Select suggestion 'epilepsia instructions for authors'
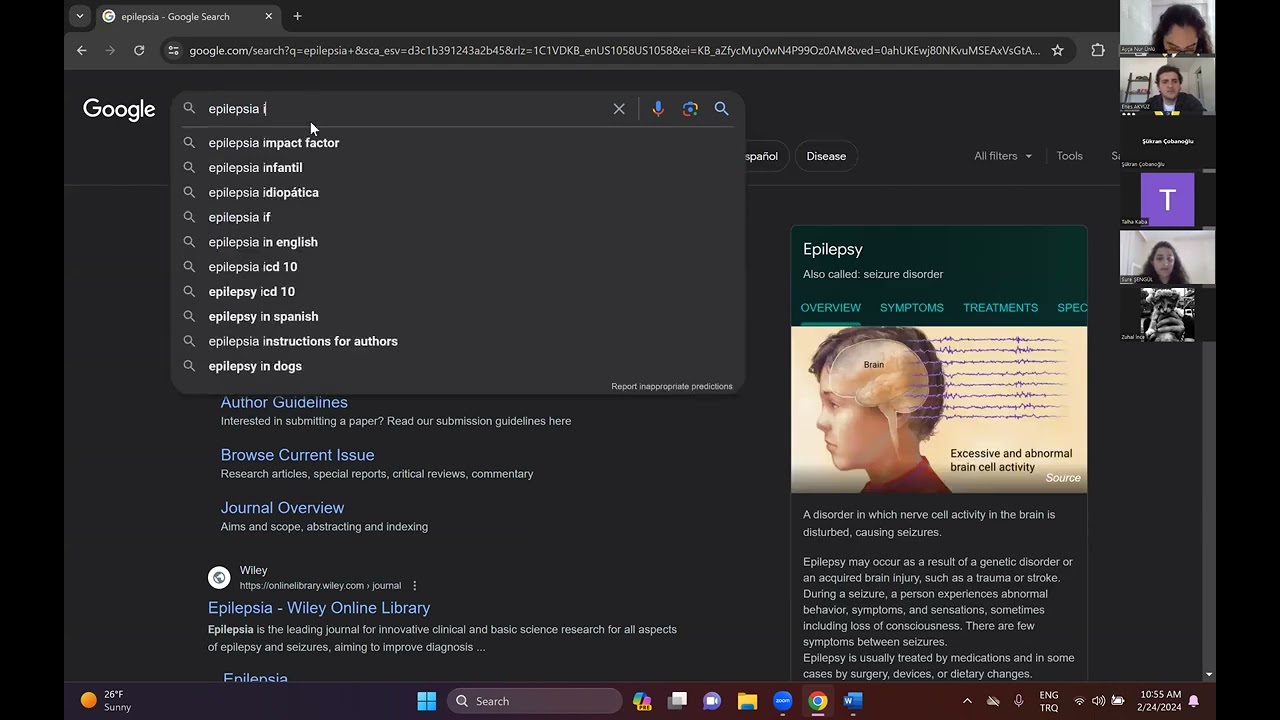Screen dimensions: 1280x720 [458, 341]
